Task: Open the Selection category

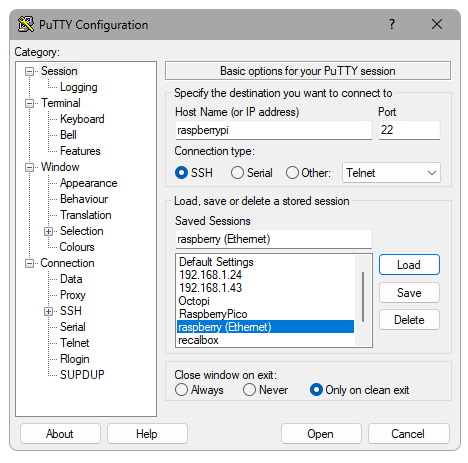Action: pyautogui.click(x=82, y=231)
